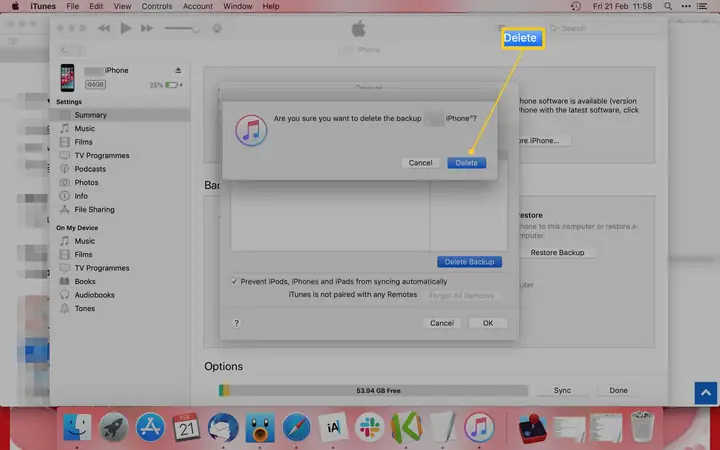Cancel the delete backup confirmation dialog

point(420,163)
